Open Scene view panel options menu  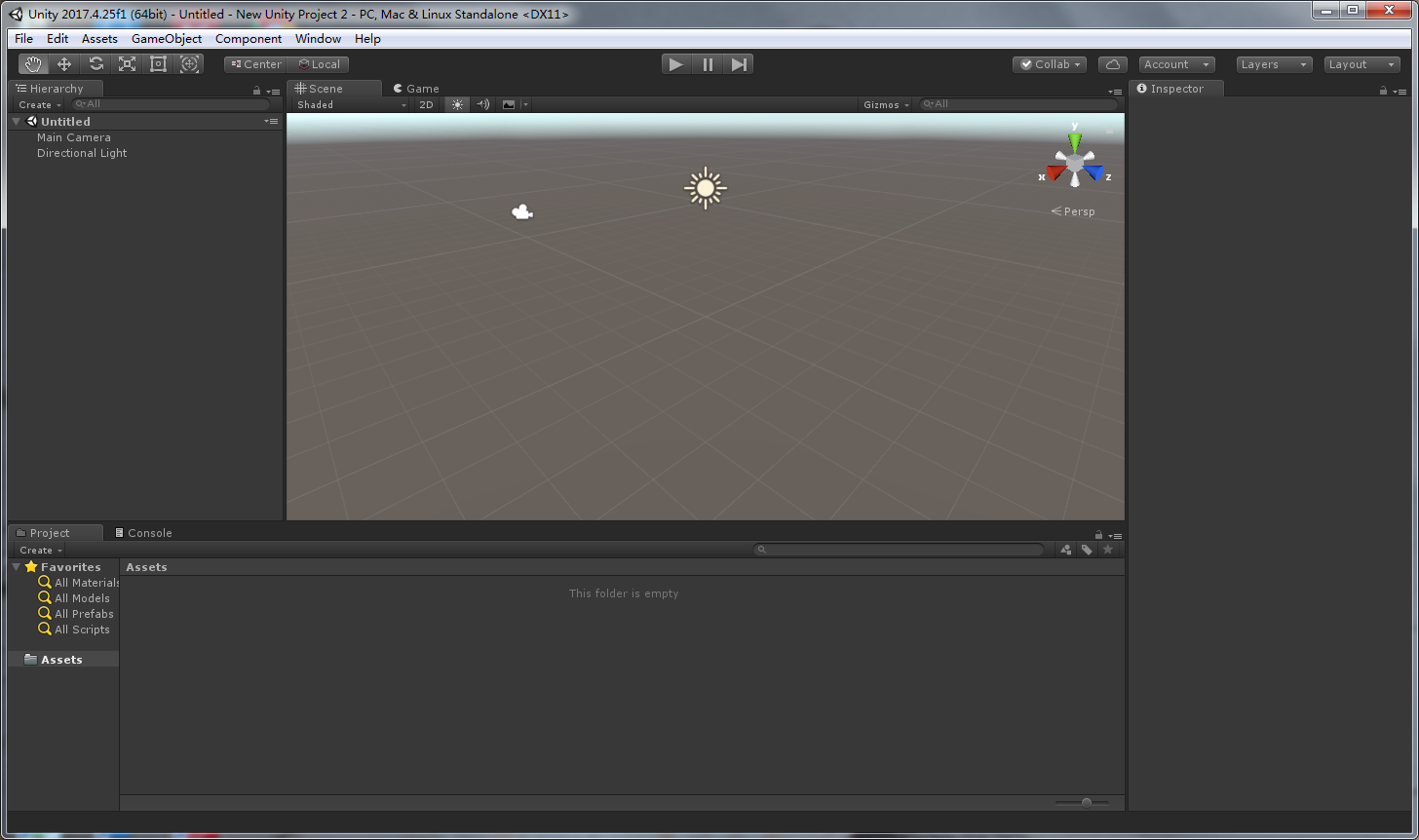[x=1115, y=91]
